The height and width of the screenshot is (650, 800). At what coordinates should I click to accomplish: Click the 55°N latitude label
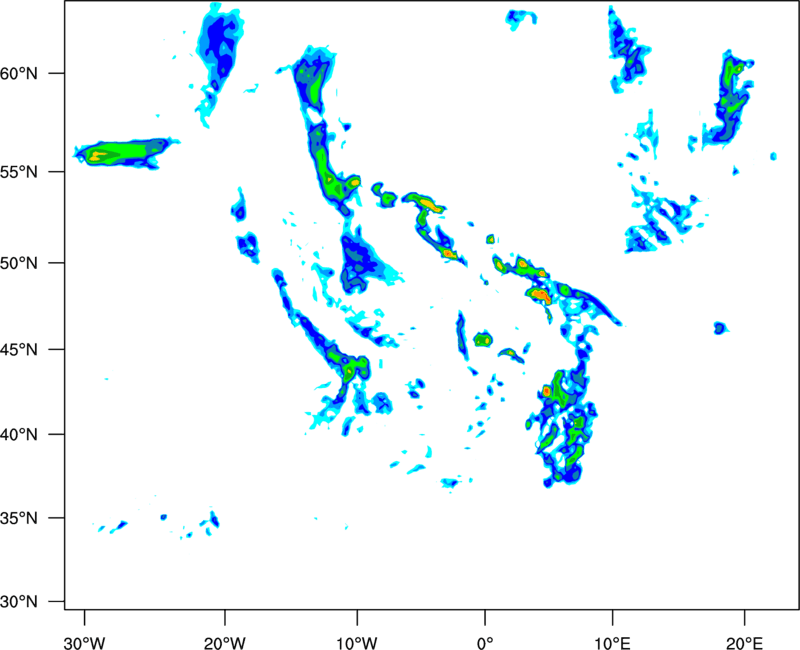(19, 172)
